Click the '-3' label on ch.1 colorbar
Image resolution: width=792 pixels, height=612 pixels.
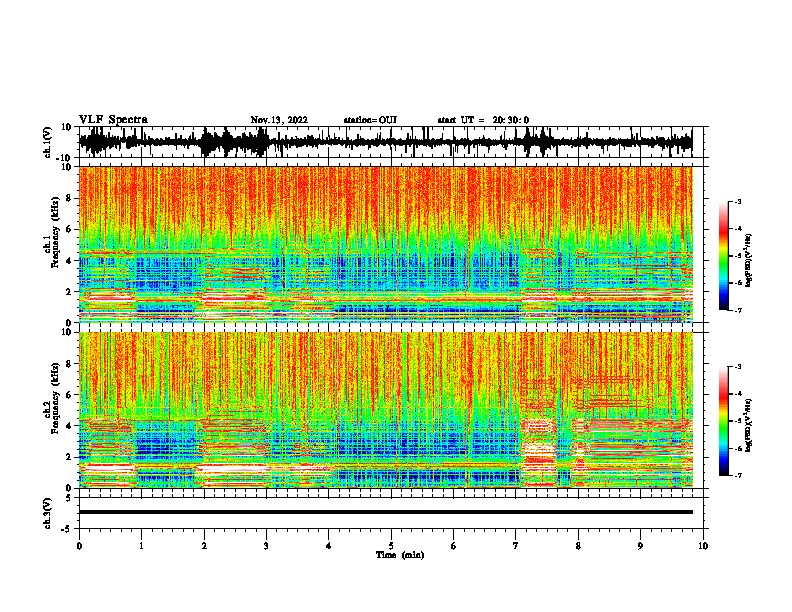pyautogui.click(x=737, y=201)
